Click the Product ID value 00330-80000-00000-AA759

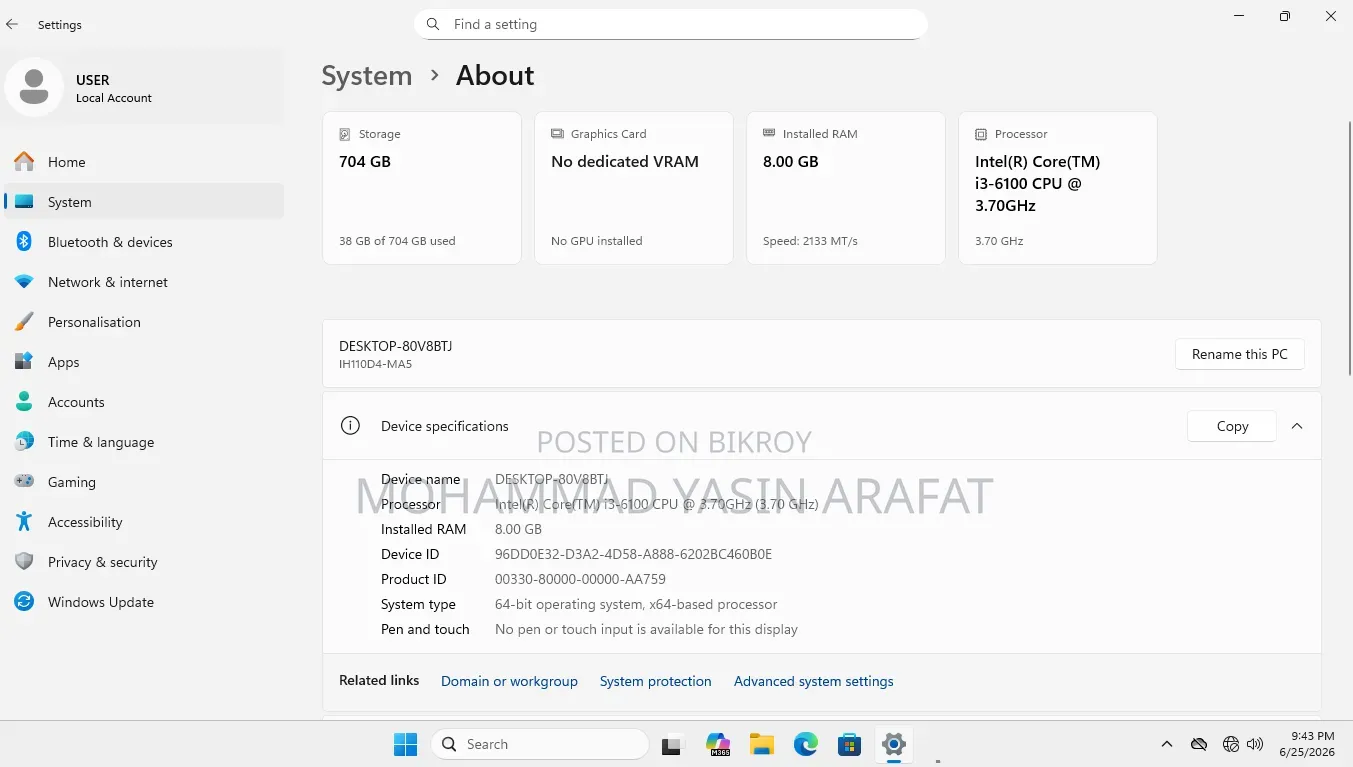point(580,579)
